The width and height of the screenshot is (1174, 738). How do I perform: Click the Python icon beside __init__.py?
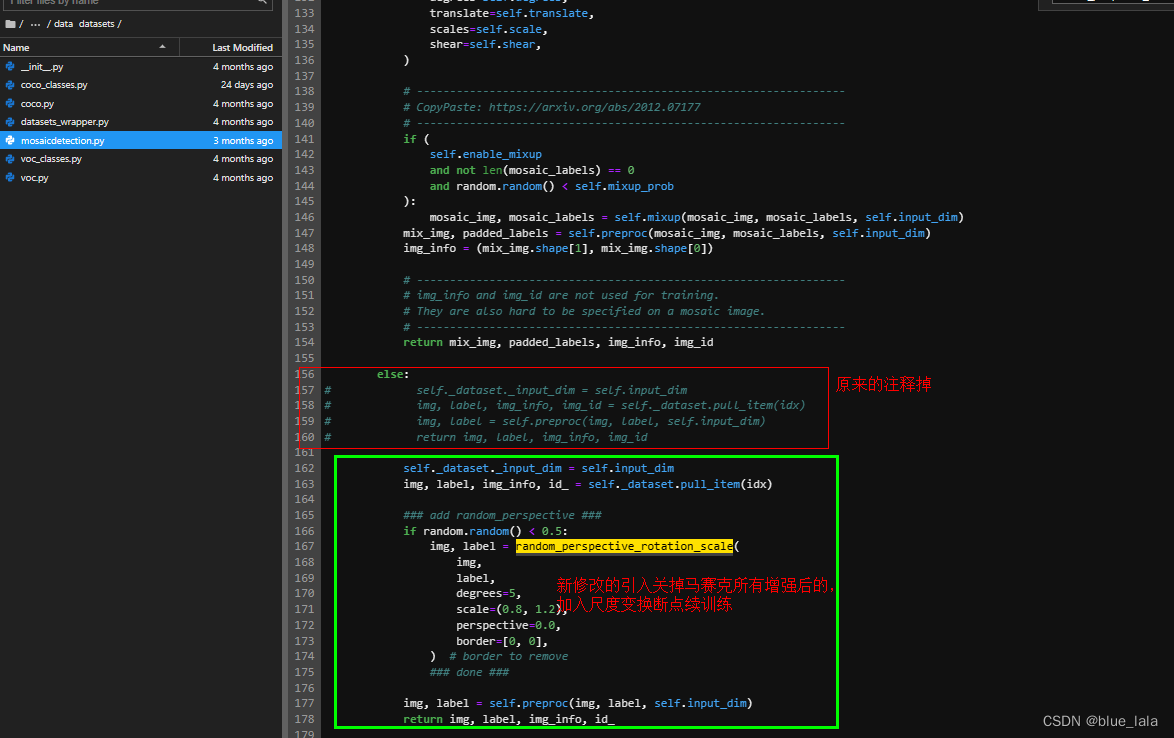tap(10, 67)
